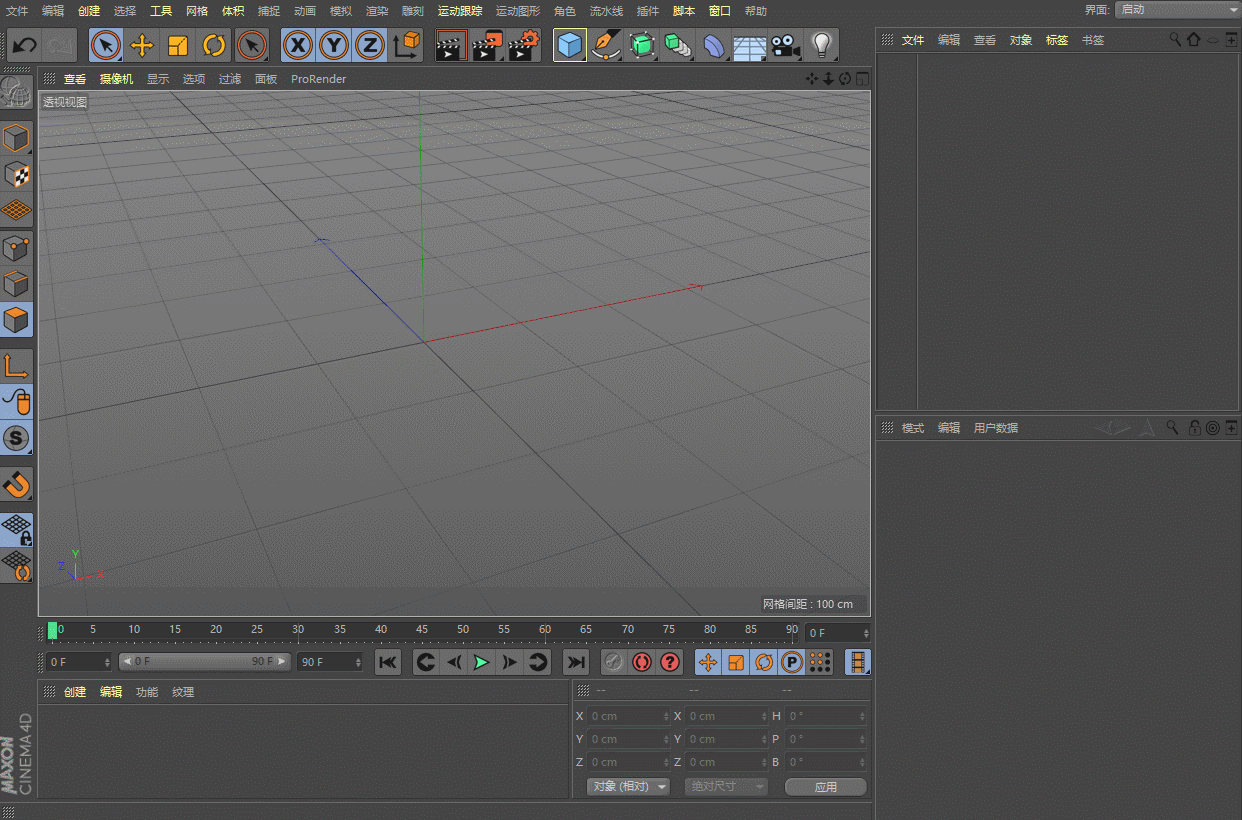Open the Edit Render Settings icon
Image resolution: width=1242 pixels, height=820 pixels.
point(525,45)
